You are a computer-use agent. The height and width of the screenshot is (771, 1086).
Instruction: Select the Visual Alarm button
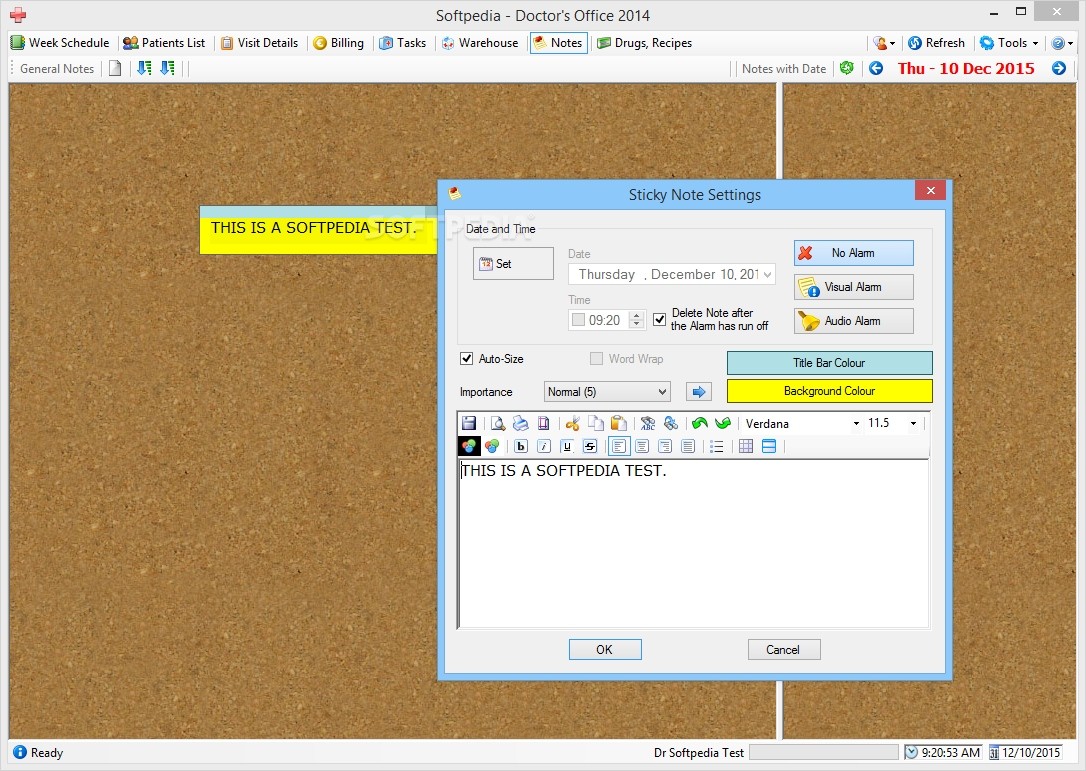coord(853,287)
